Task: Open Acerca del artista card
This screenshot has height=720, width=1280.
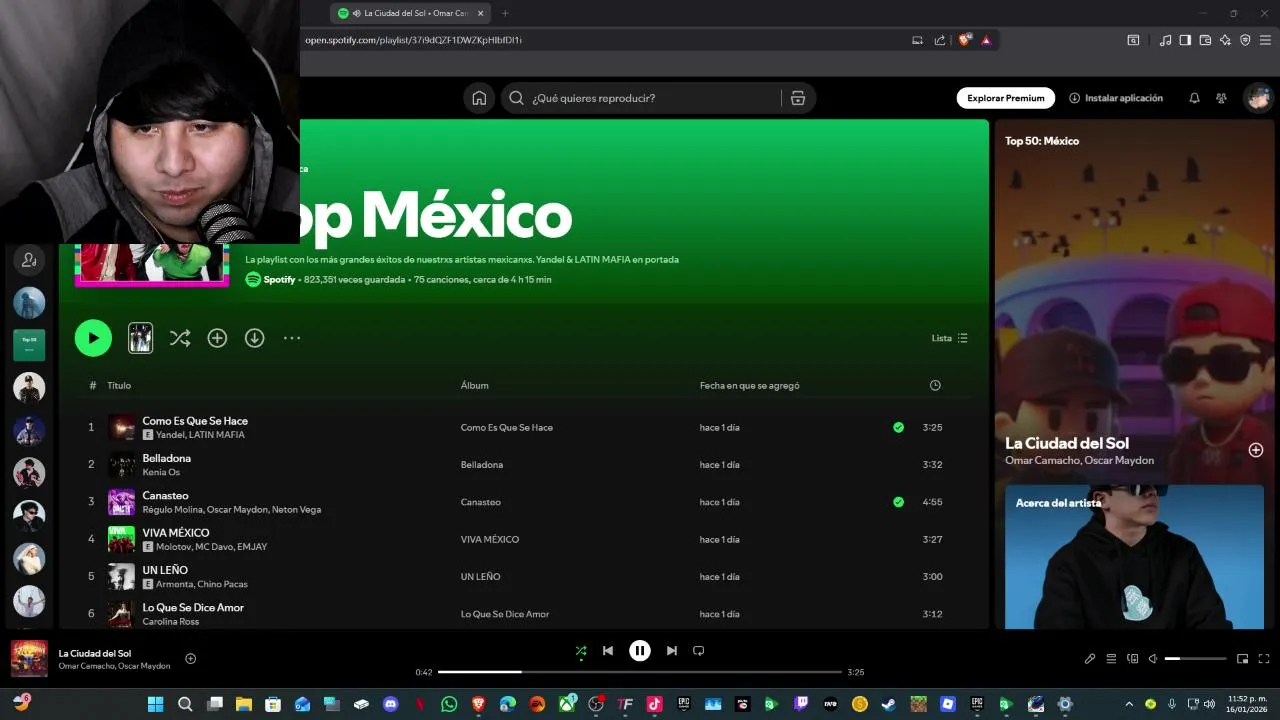Action: tap(1135, 557)
